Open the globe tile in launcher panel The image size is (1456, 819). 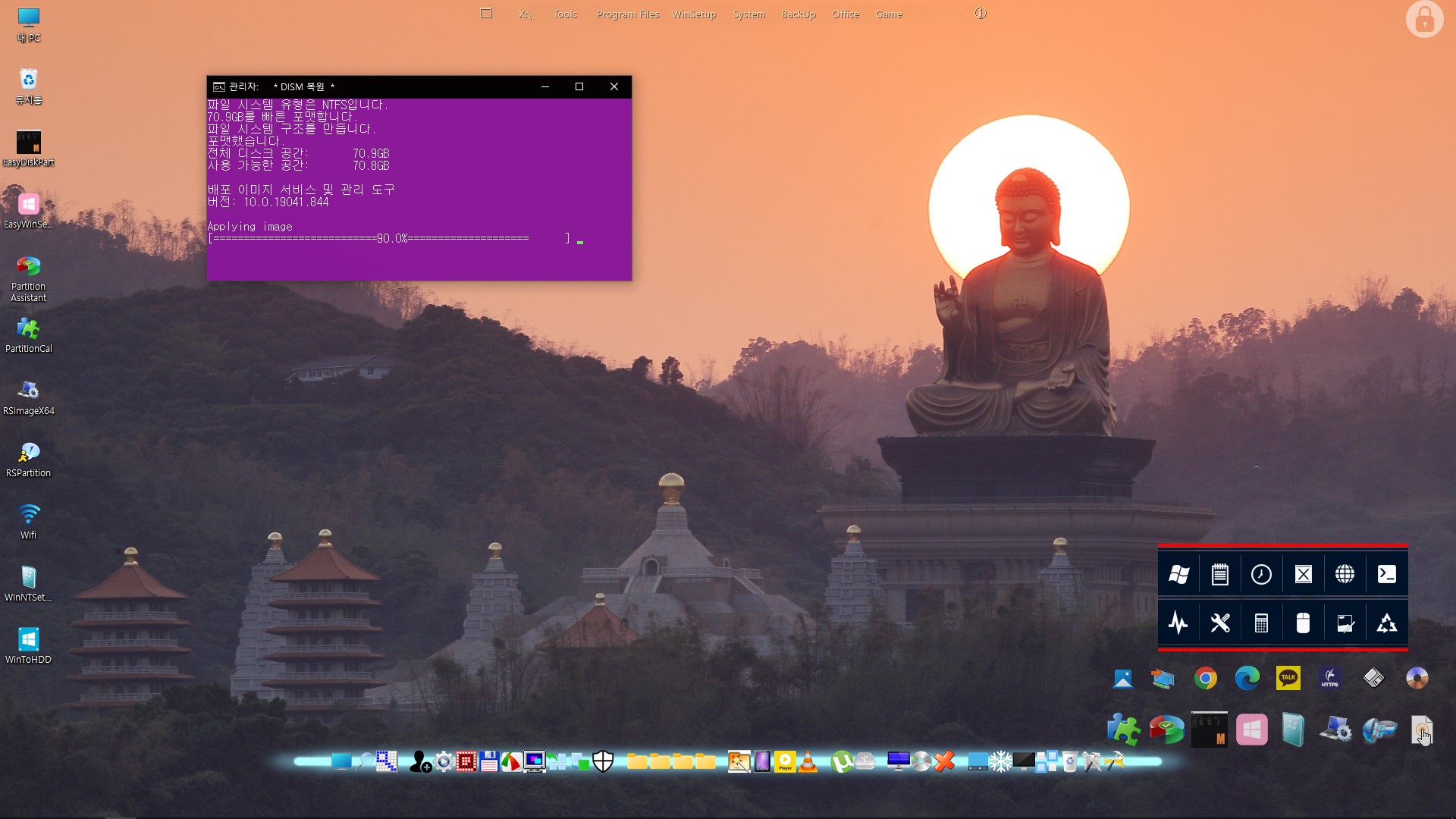click(x=1345, y=575)
